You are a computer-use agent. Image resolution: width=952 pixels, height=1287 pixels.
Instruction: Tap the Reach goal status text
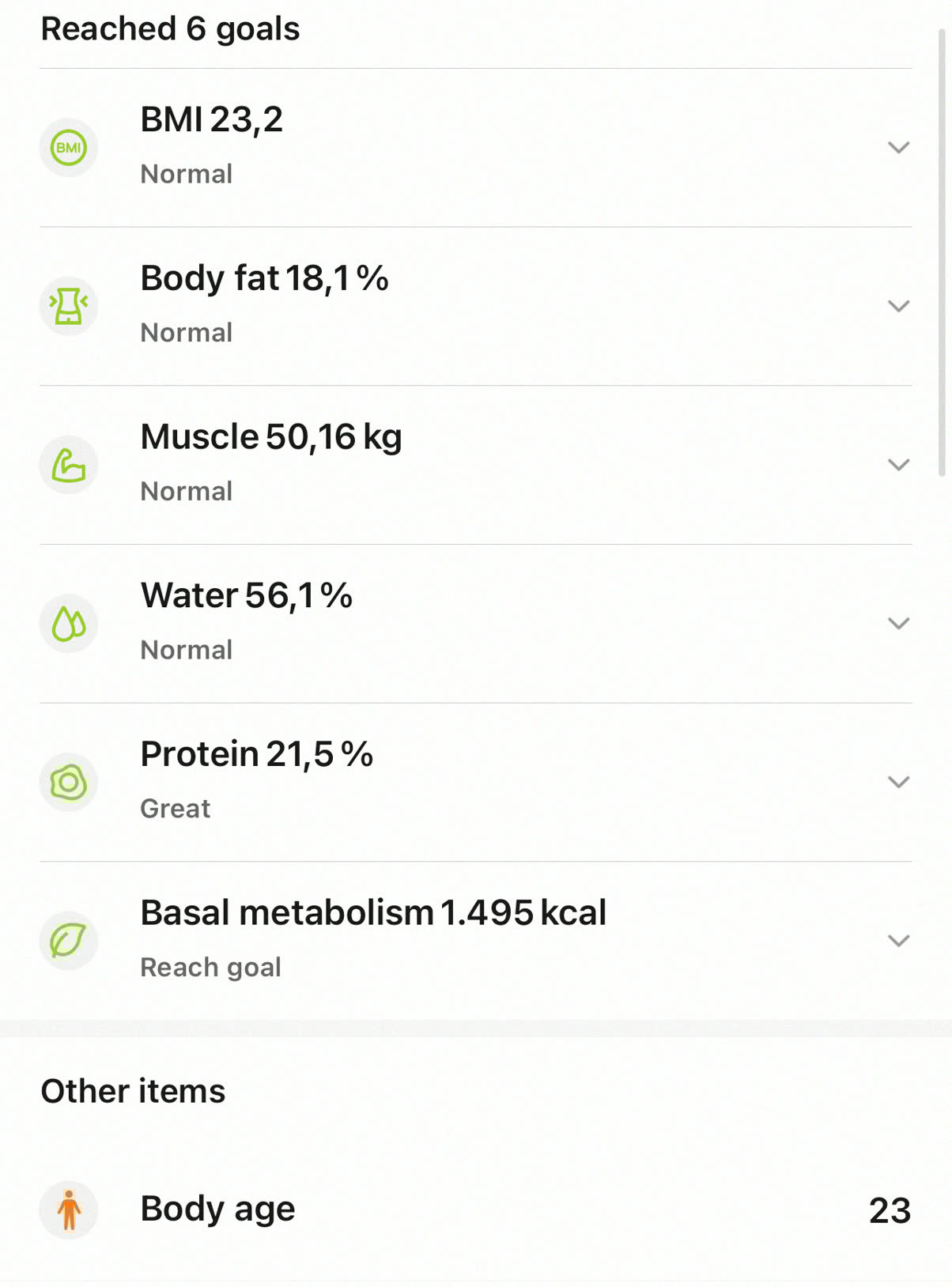[210, 968]
